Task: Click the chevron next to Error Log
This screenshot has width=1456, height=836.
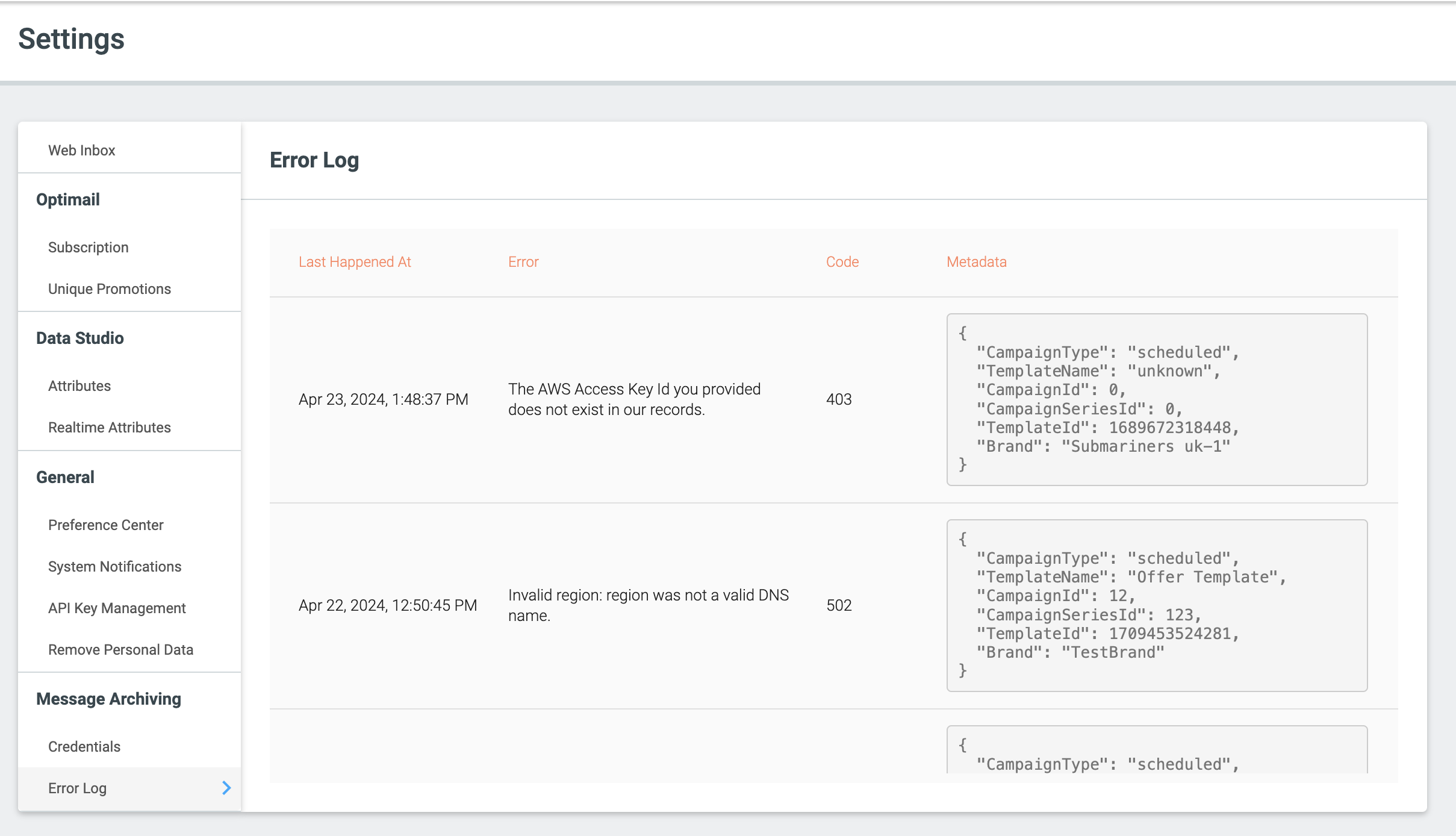Action: pos(226,788)
